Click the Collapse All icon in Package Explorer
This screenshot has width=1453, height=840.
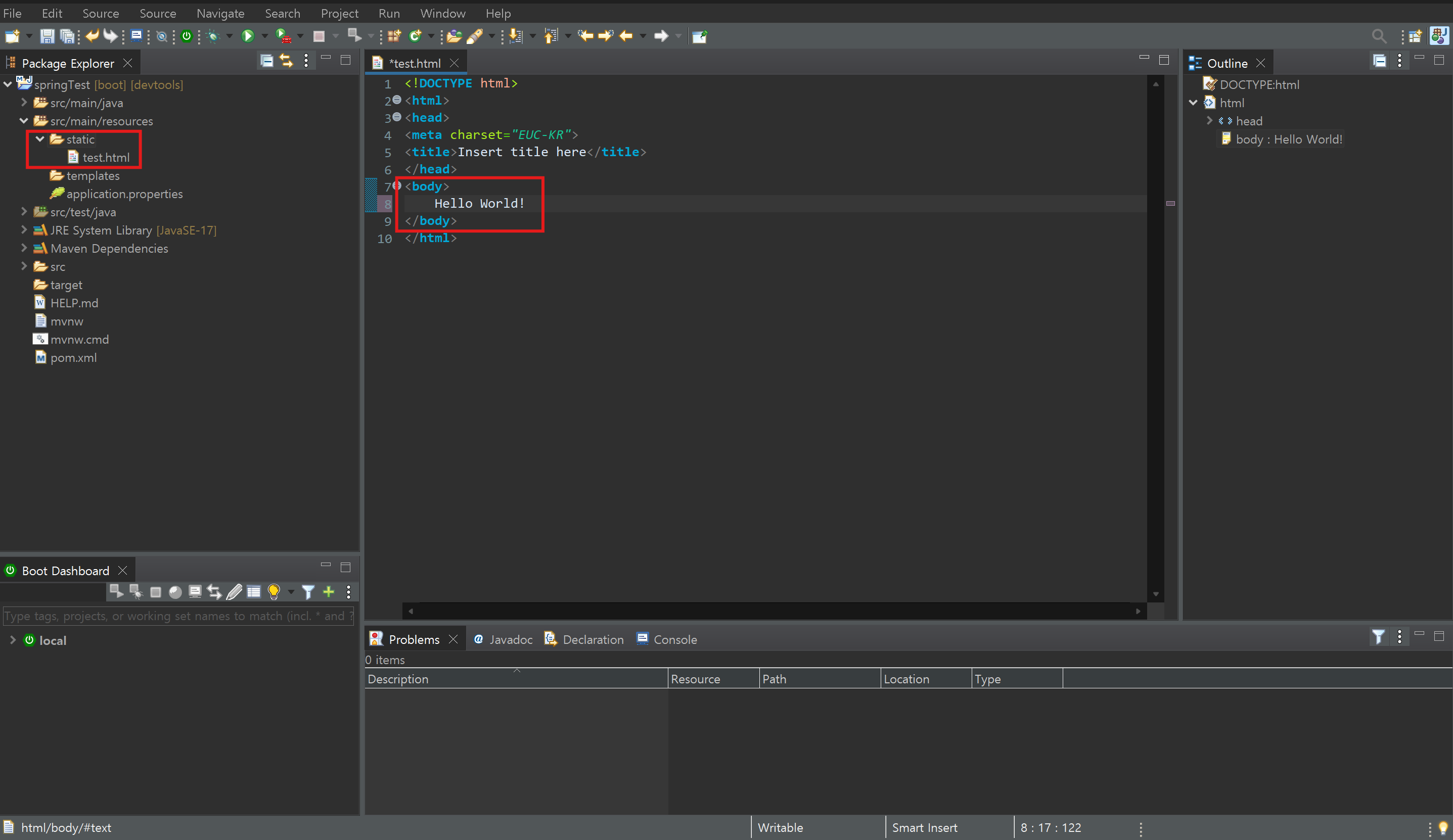click(x=267, y=61)
